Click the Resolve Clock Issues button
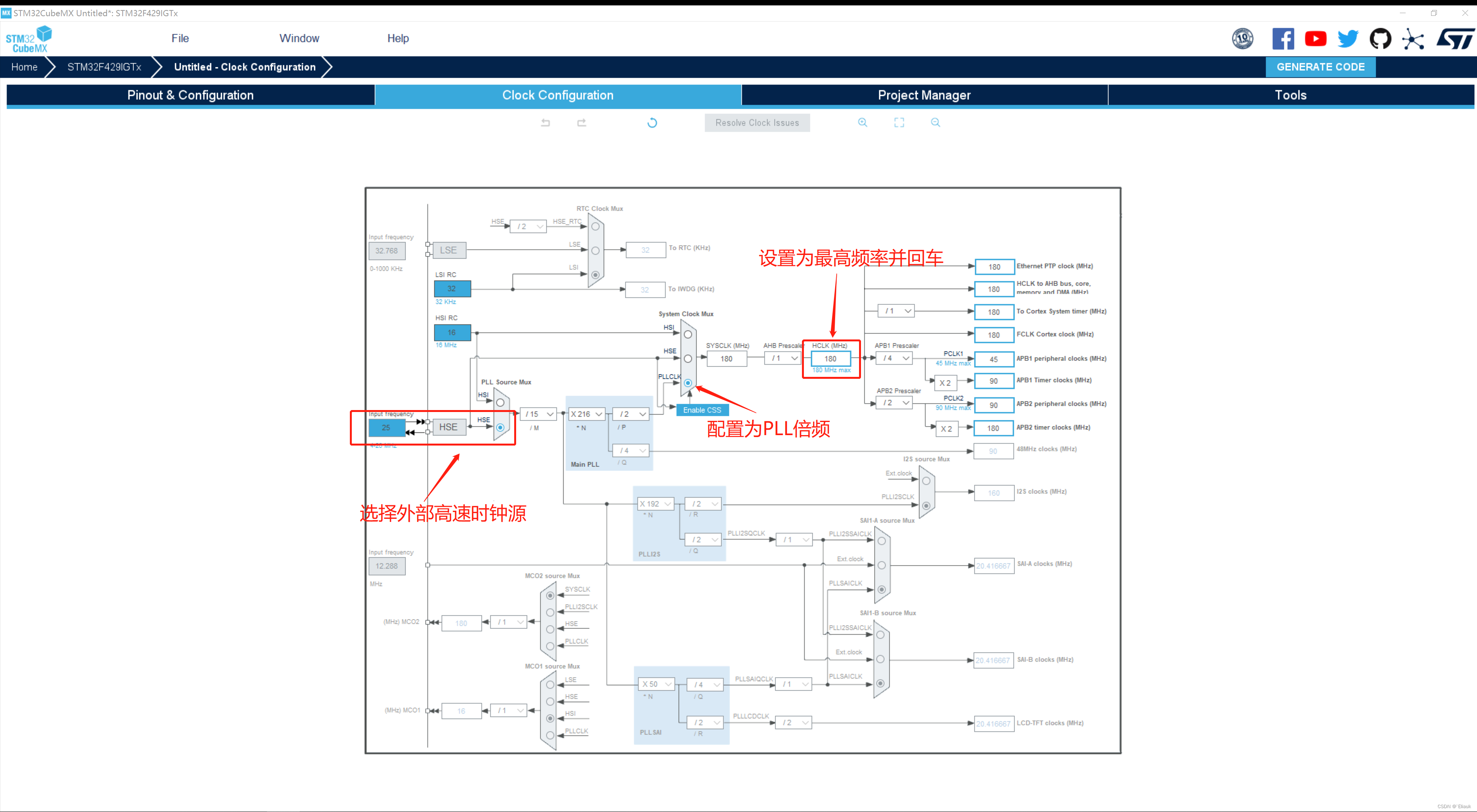Image resolution: width=1477 pixels, height=812 pixels. (x=757, y=122)
